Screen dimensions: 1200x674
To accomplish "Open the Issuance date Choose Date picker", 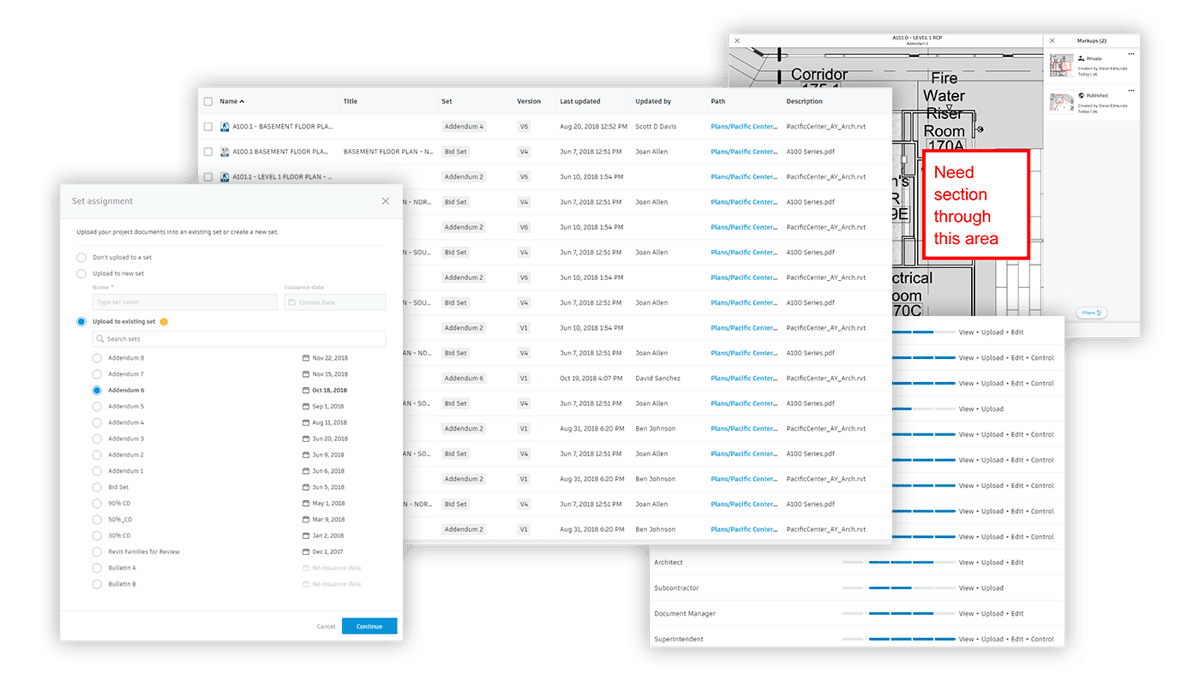I will (334, 302).
